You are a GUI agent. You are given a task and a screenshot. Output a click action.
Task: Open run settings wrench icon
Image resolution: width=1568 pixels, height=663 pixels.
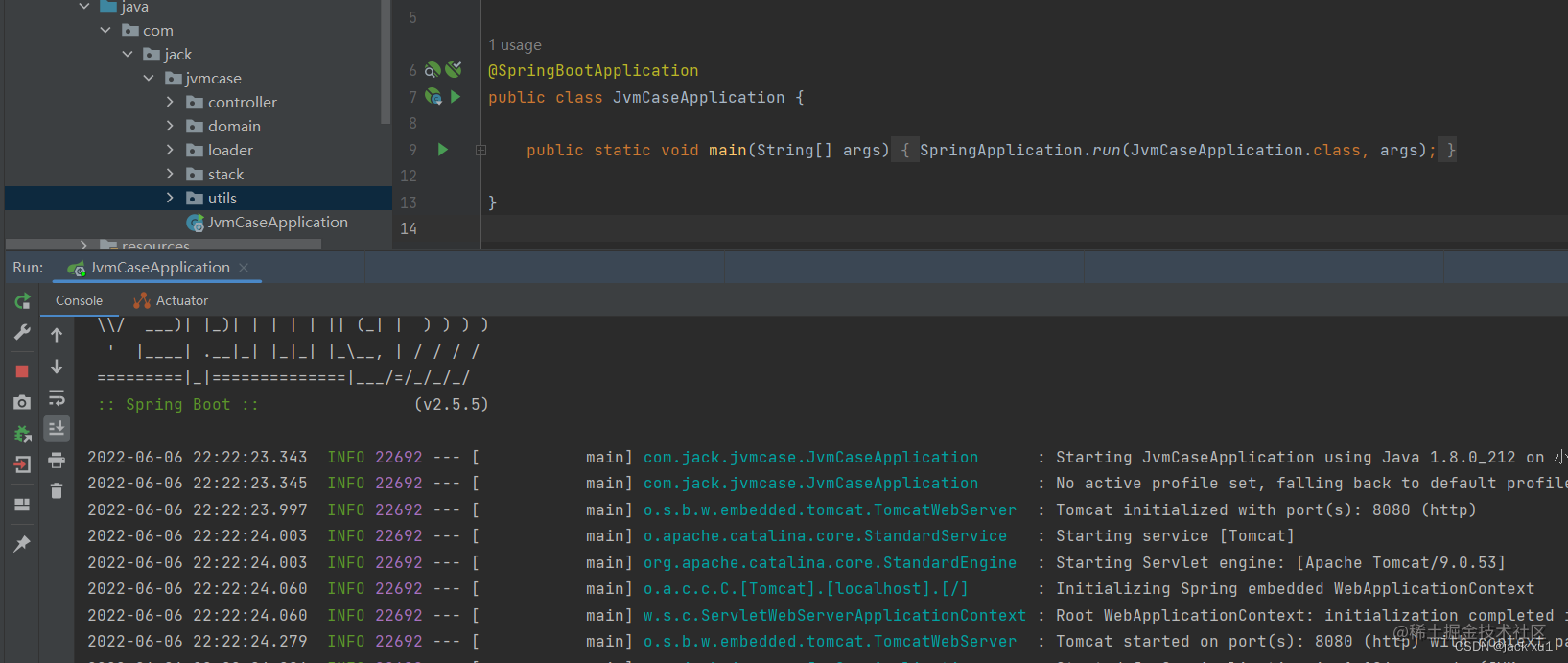[x=22, y=333]
